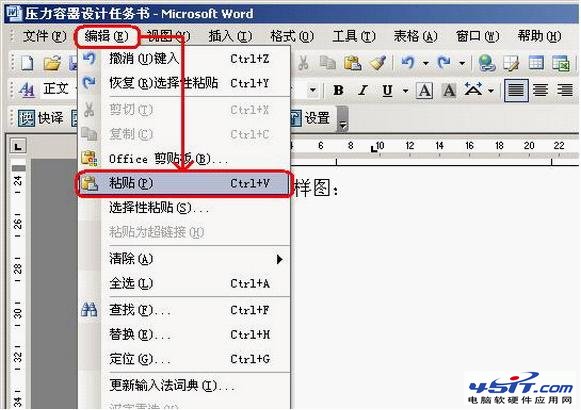Open the 格式 menu in menu bar
581x410 pixels.
click(x=292, y=36)
